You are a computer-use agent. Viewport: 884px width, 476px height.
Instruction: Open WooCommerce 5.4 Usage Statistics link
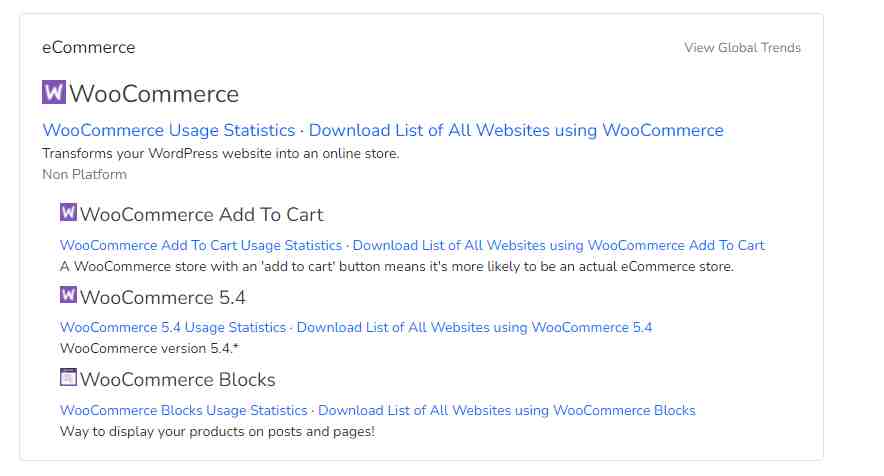pyautogui.click(x=173, y=328)
